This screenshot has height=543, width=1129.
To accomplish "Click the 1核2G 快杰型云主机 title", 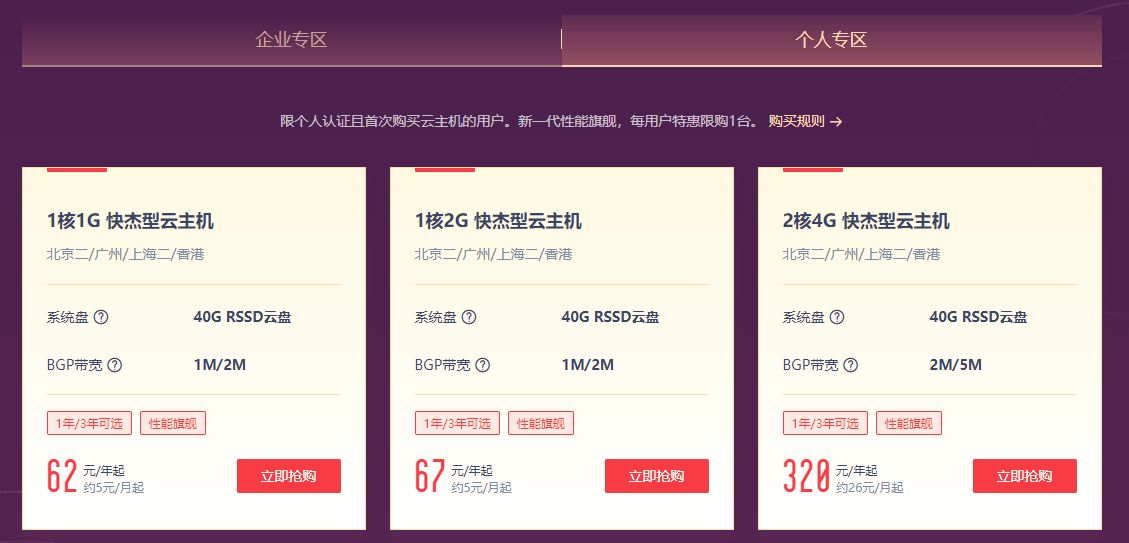I will 498,221.
